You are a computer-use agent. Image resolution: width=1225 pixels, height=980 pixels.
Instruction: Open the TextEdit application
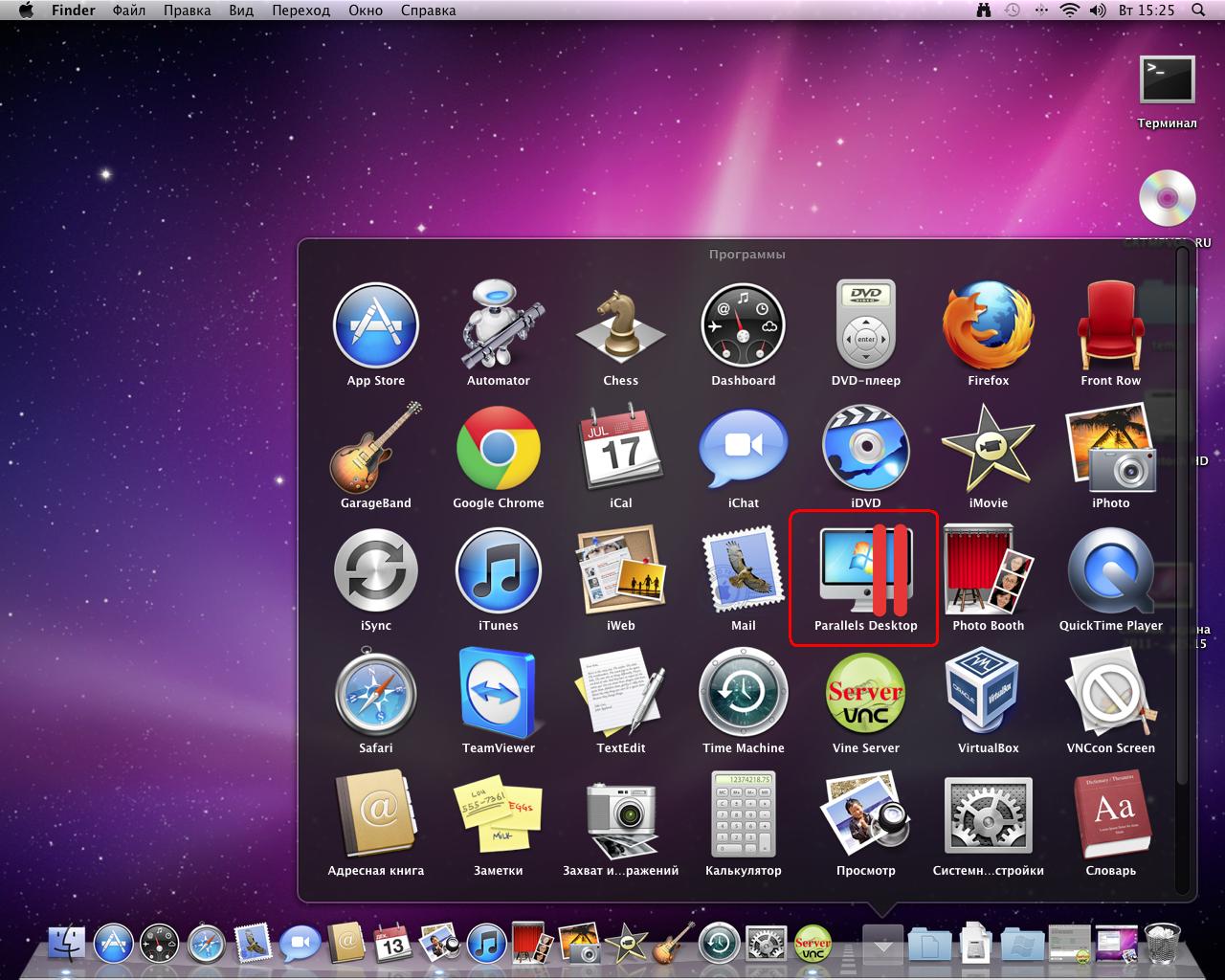click(621, 694)
